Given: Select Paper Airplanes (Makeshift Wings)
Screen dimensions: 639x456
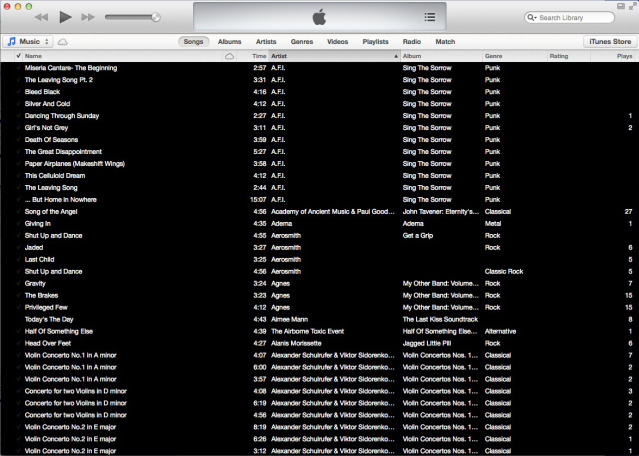Looking at the screenshot, I should (x=75, y=164).
